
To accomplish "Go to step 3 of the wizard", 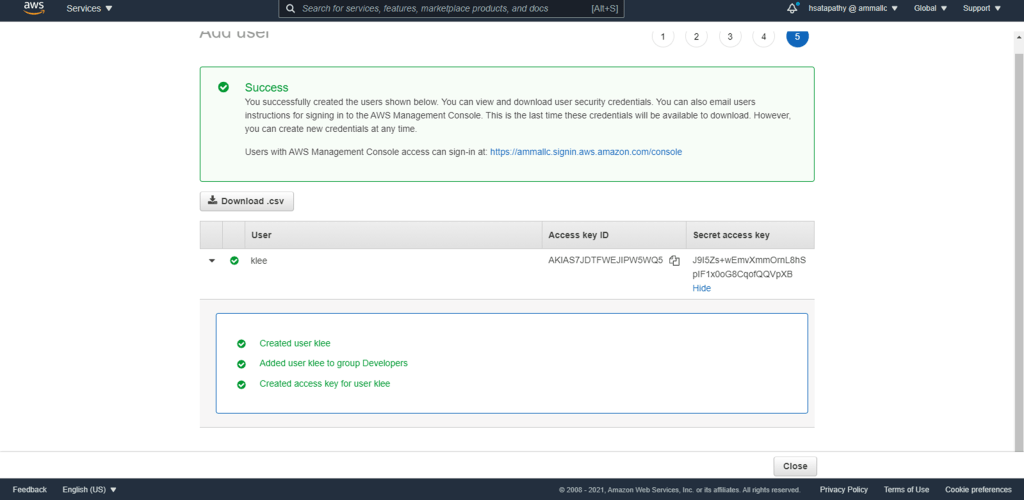I will (729, 37).
